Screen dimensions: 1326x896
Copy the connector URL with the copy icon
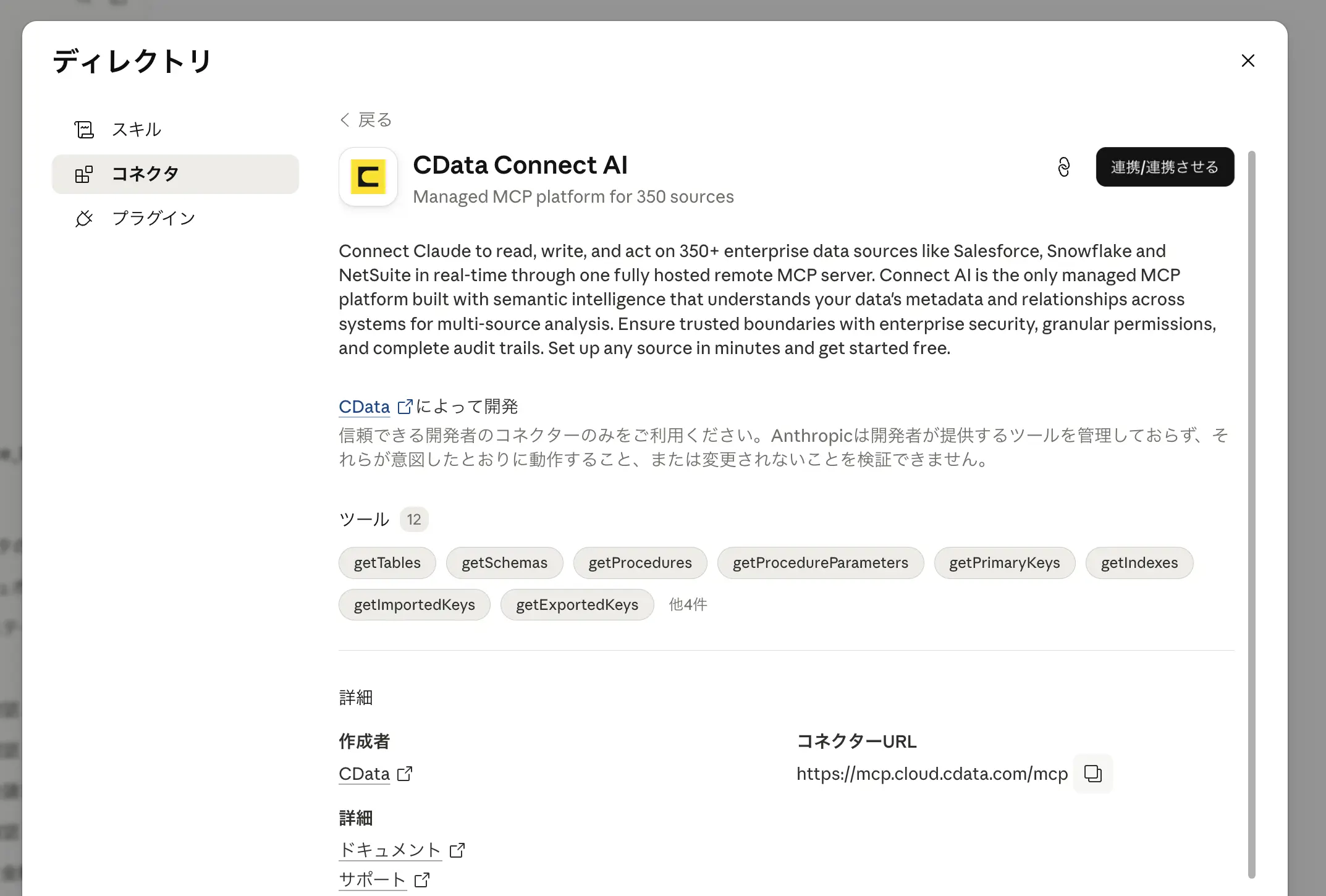click(1093, 774)
